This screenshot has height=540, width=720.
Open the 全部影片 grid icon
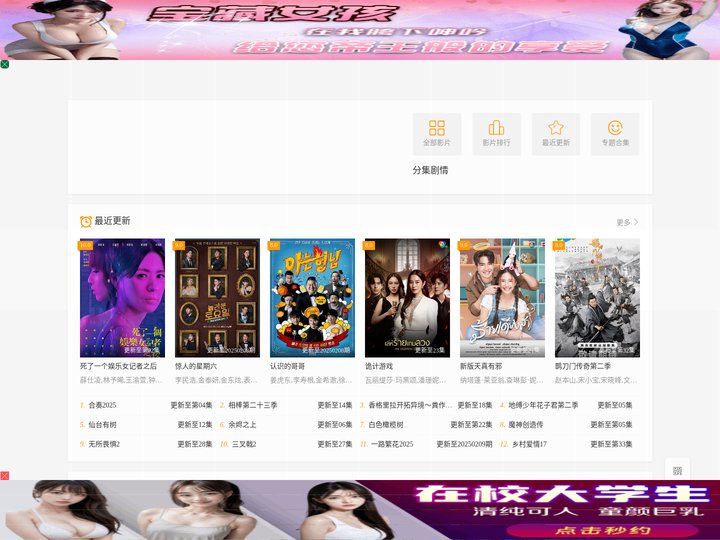pyautogui.click(x=437, y=133)
